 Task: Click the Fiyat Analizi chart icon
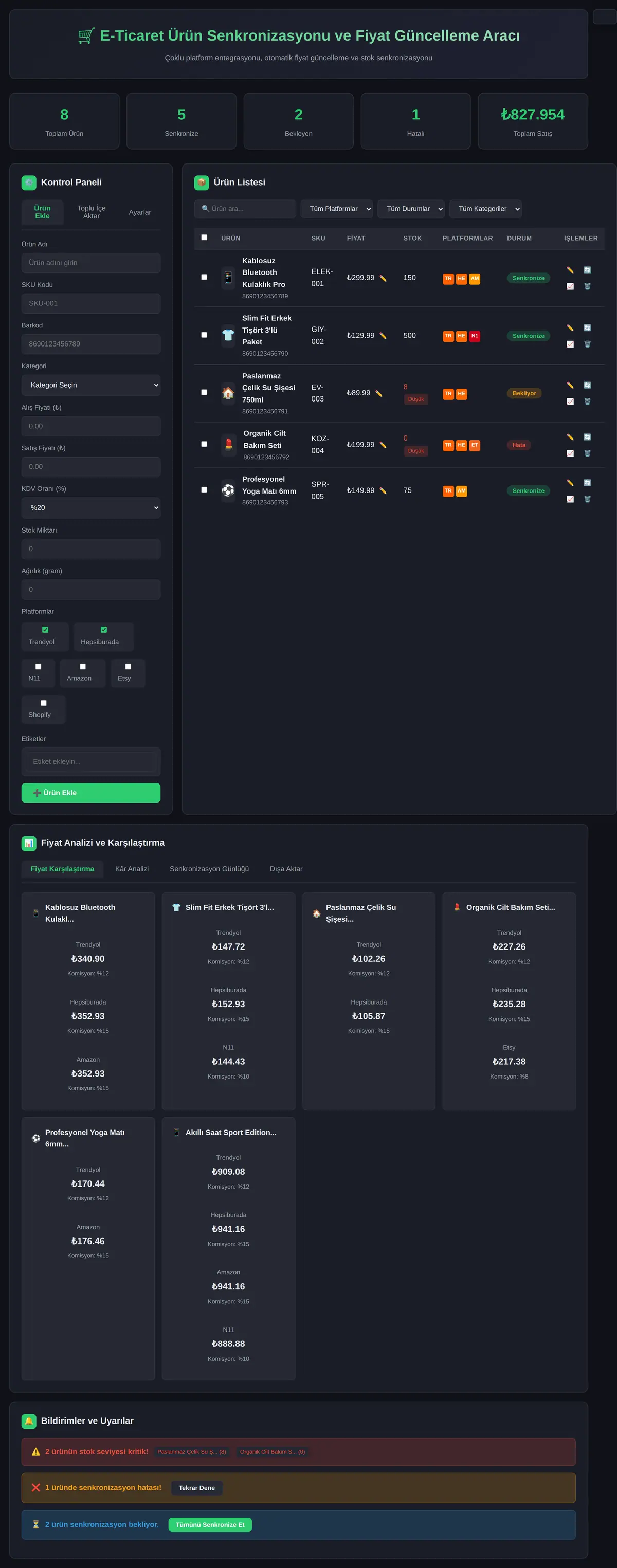pyautogui.click(x=29, y=843)
